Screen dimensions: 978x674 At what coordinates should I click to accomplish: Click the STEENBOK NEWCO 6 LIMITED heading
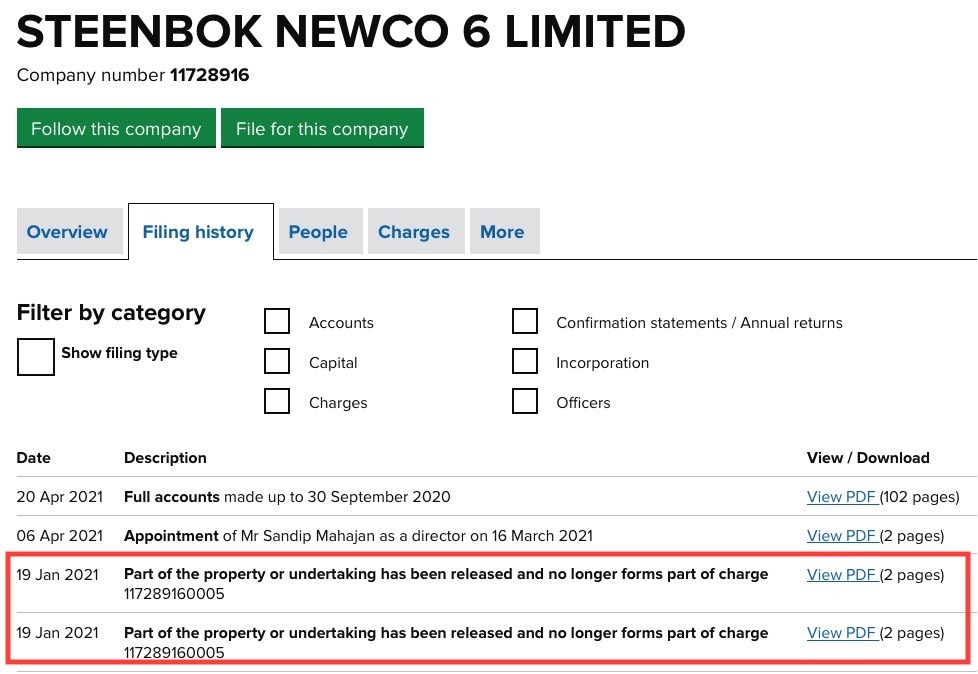pos(351,32)
